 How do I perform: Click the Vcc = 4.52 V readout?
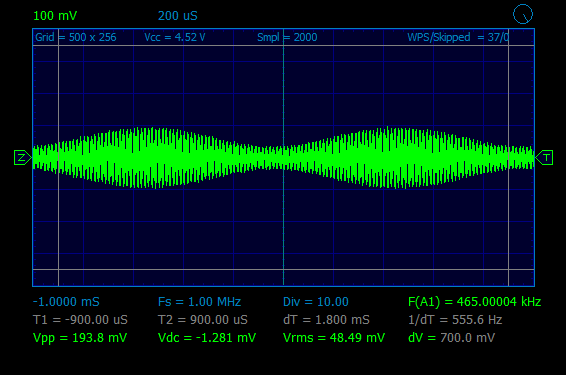[x=175, y=37]
